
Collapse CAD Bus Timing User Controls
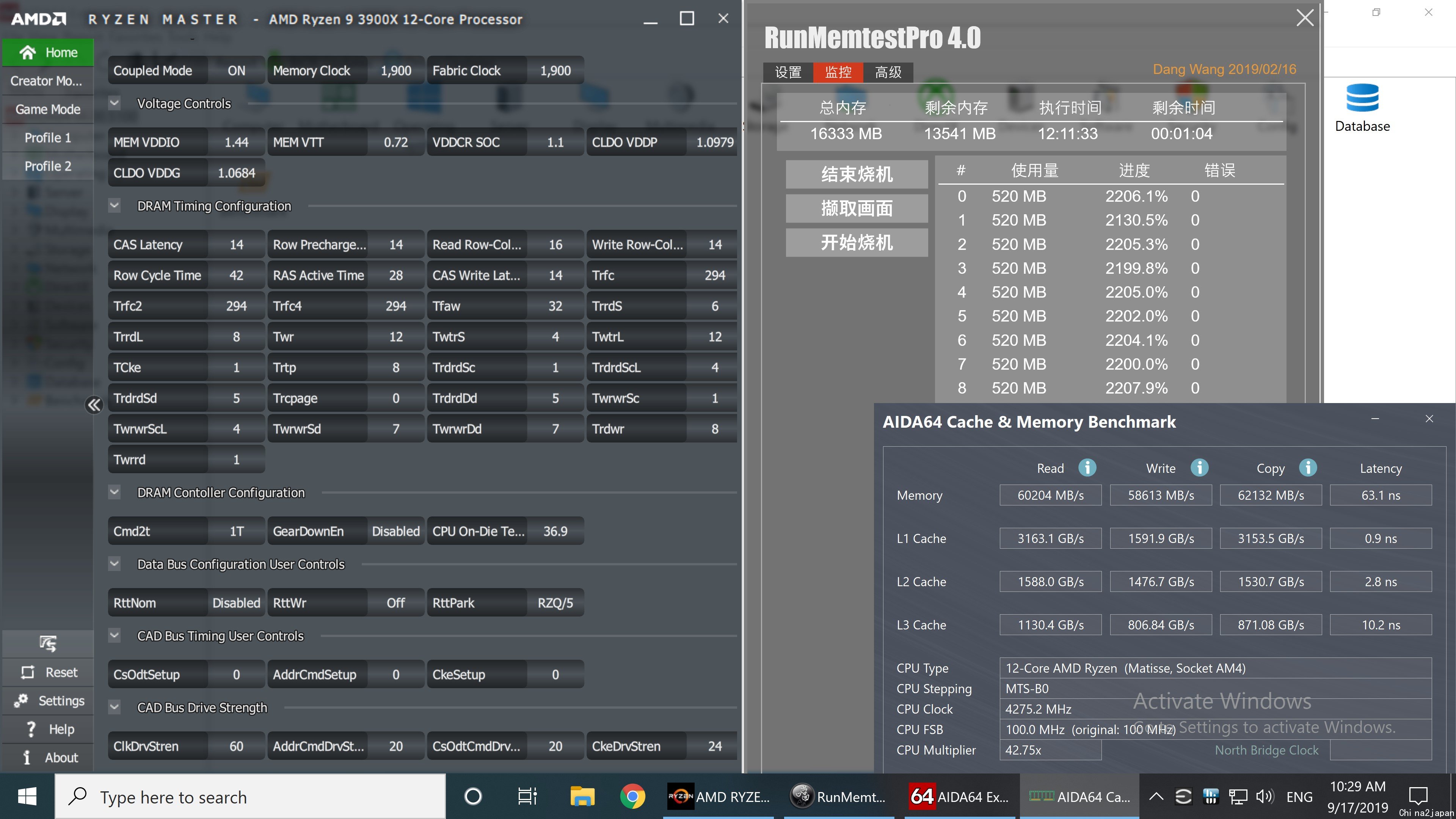[x=114, y=636]
